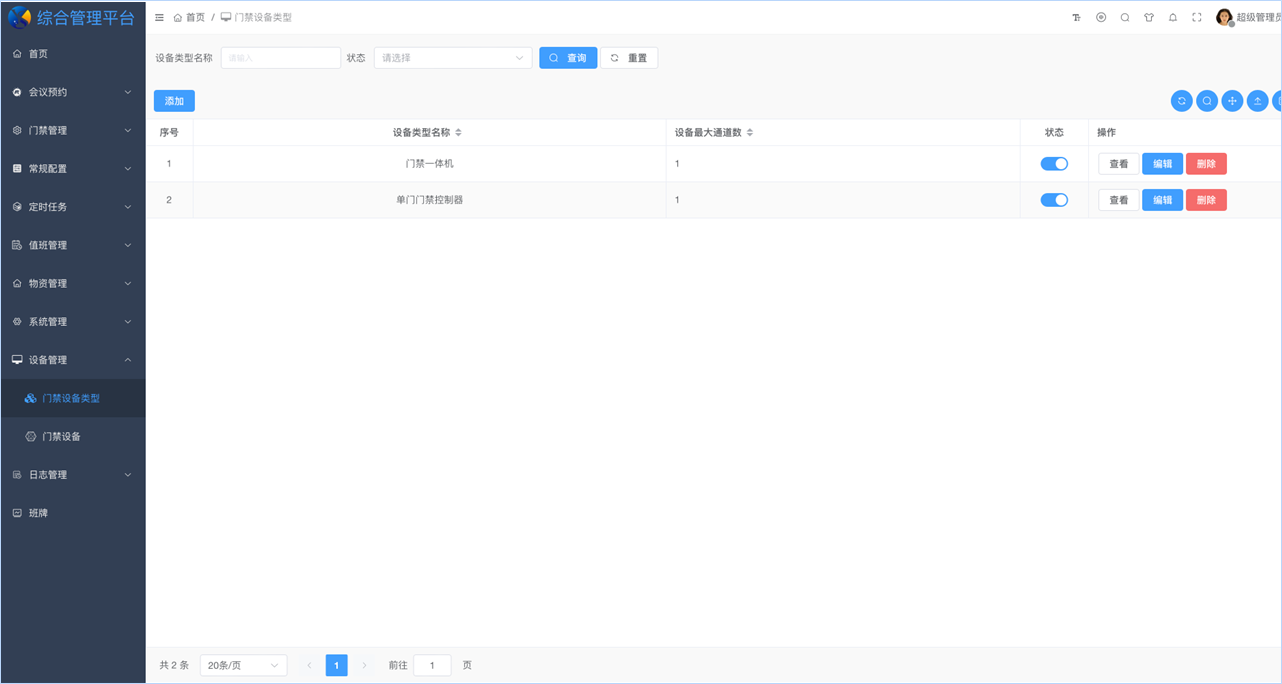Click inside the 设备类型名称 input field
Image resolution: width=1282 pixels, height=684 pixels.
281,57
